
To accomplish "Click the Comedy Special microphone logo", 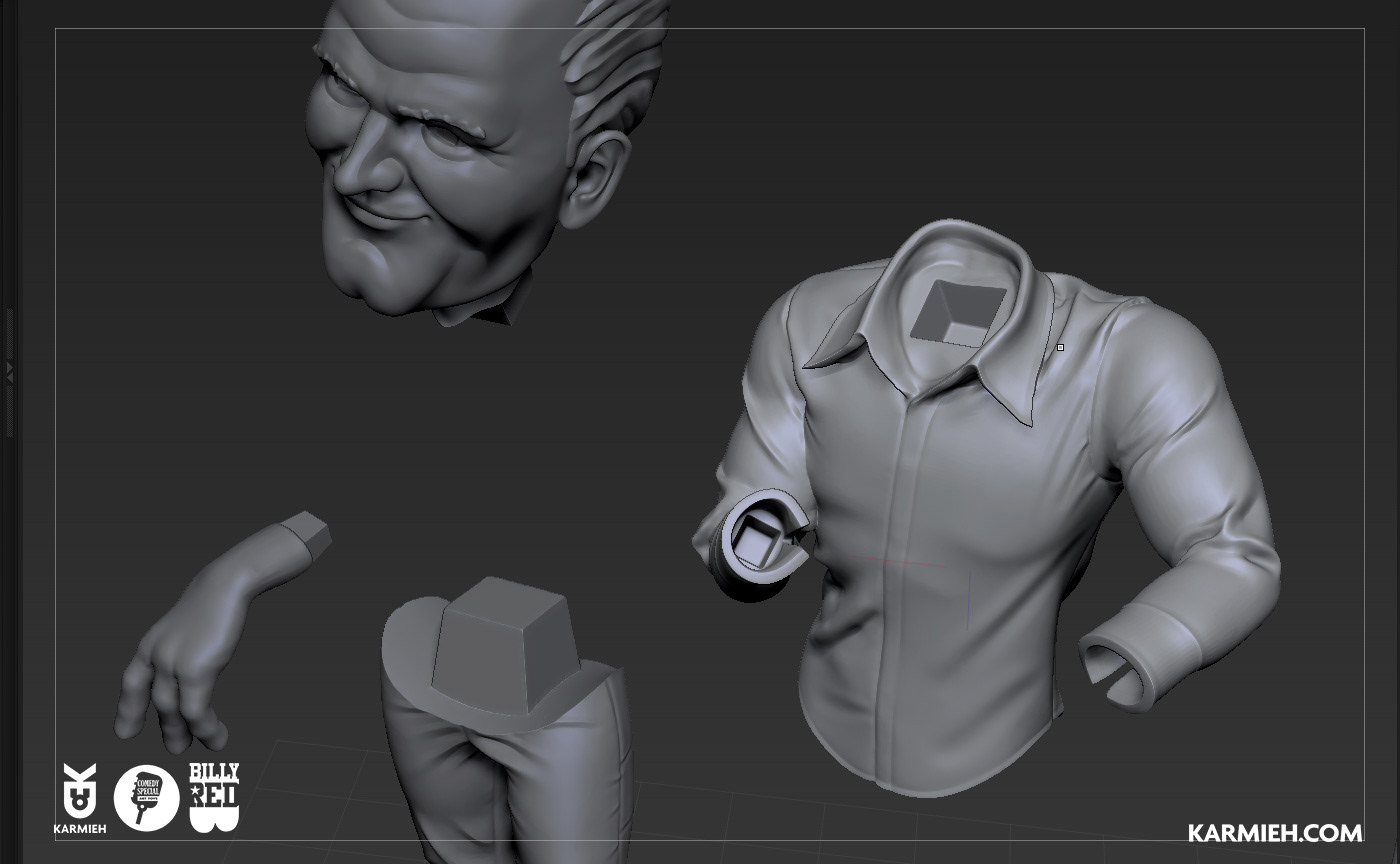I will pyautogui.click(x=146, y=797).
